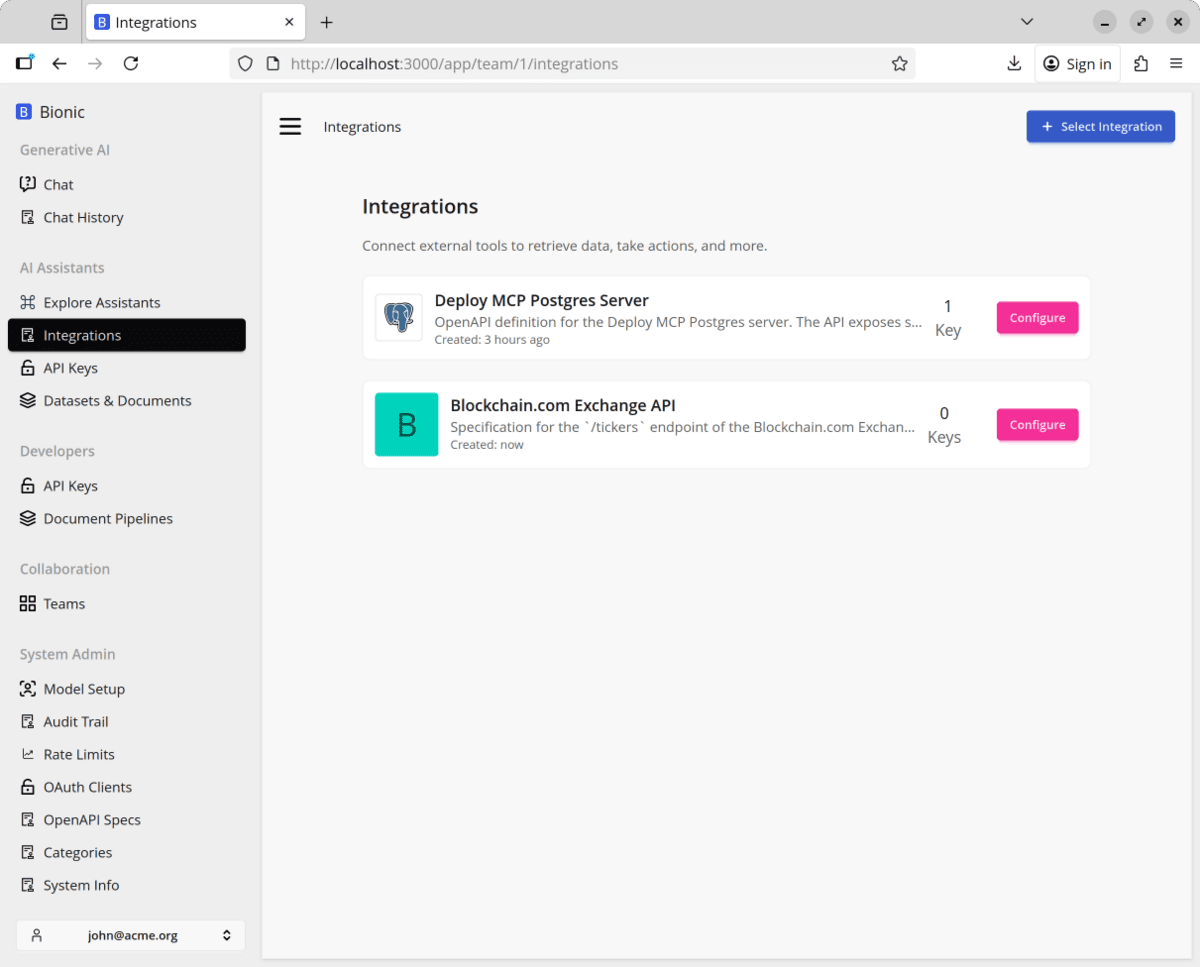Reload the page using refresh icon

pyautogui.click(x=131, y=64)
